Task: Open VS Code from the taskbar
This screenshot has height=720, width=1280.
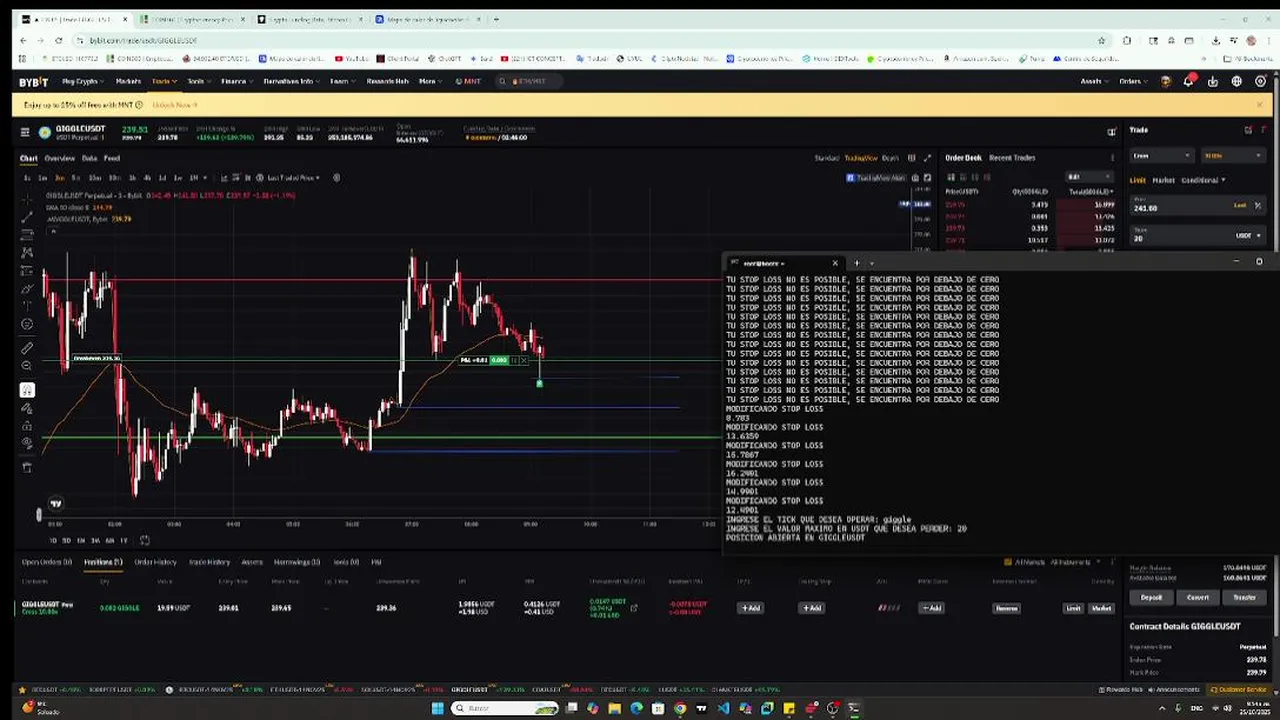Action: (723, 708)
